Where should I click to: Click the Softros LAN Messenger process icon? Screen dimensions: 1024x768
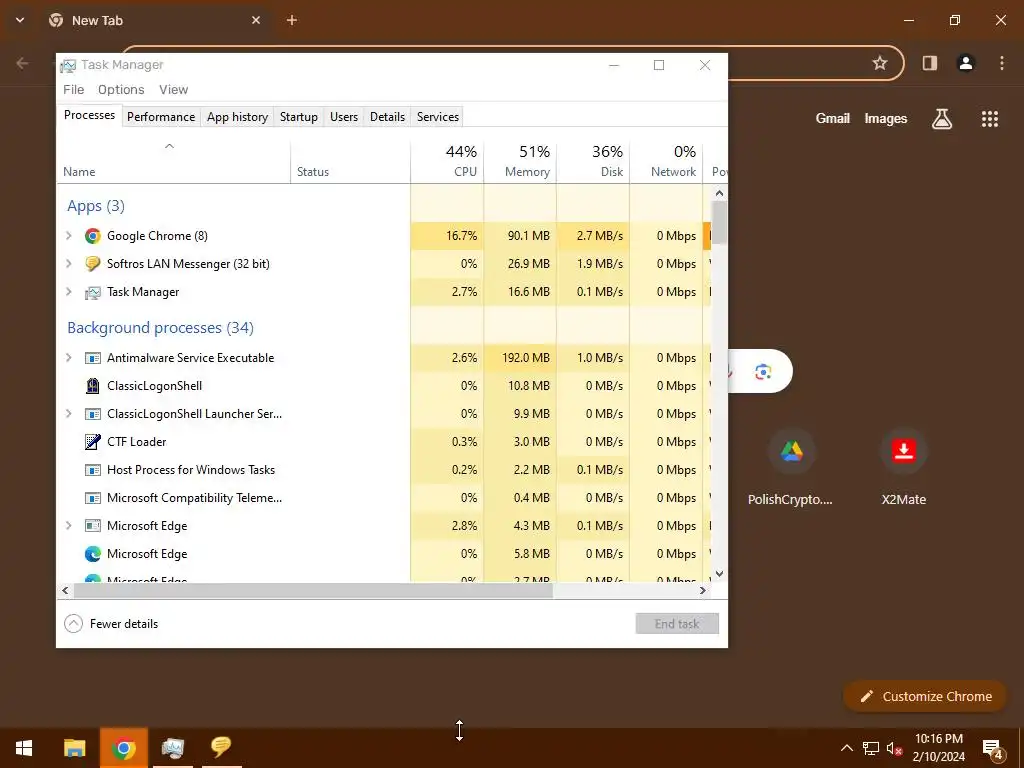click(x=93, y=264)
